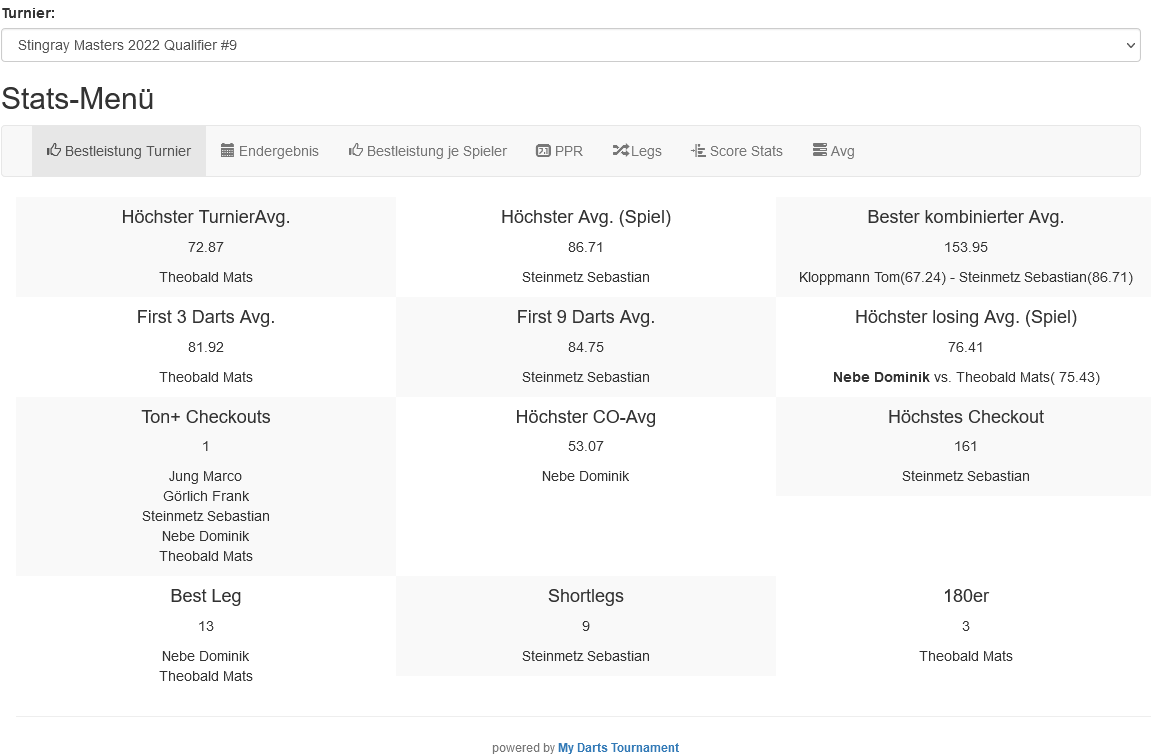
Task: Click the Kloppmann Tom combined average text
Action: [x=875, y=277]
